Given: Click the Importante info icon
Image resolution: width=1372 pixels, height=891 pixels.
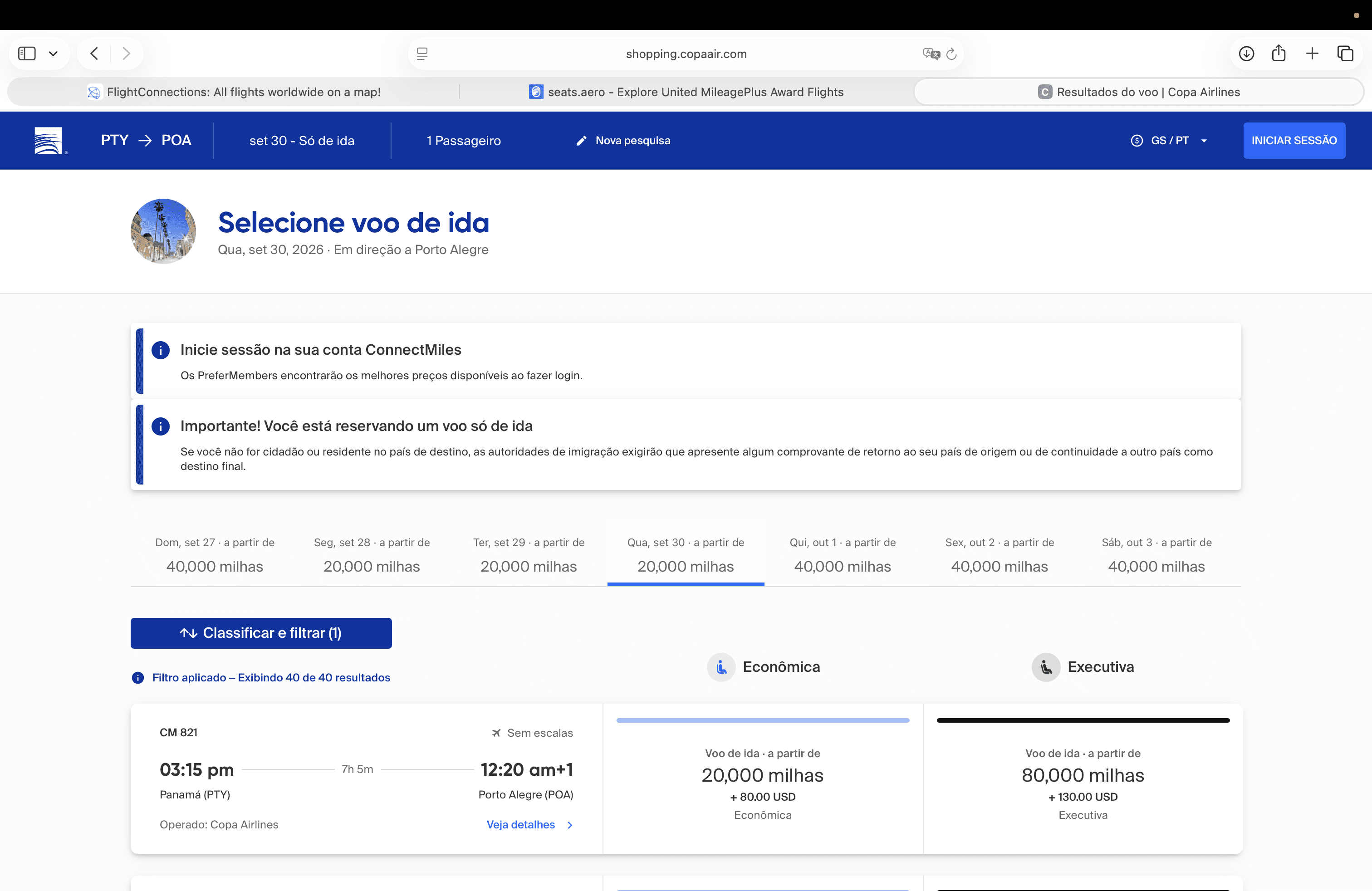Looking at the screenshot, I should 160,426.
